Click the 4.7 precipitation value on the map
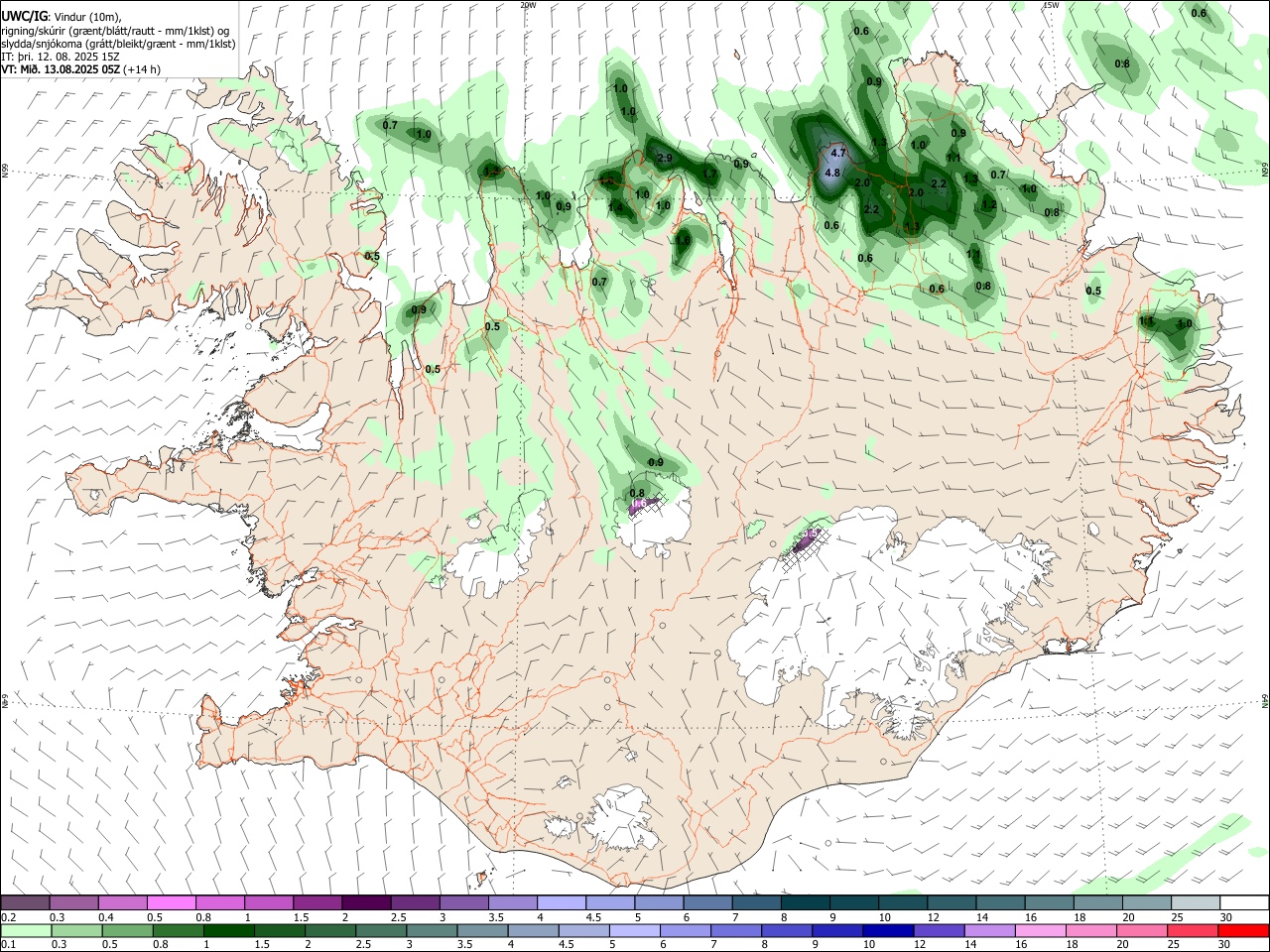Viewport: 1270px width, 952px height. click(x=838, y=153)
